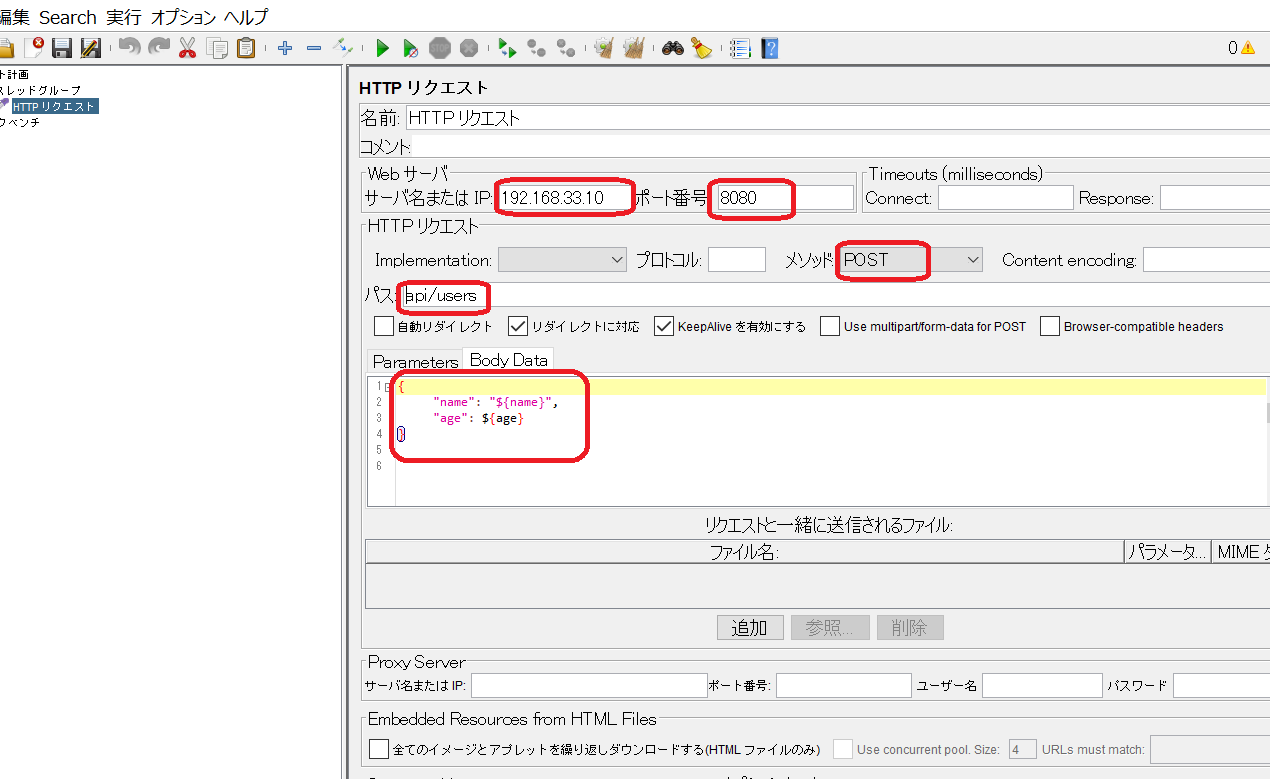Switch to the Body Data tab
This screenshot has width=1270, height=779.
click(508, 360)
